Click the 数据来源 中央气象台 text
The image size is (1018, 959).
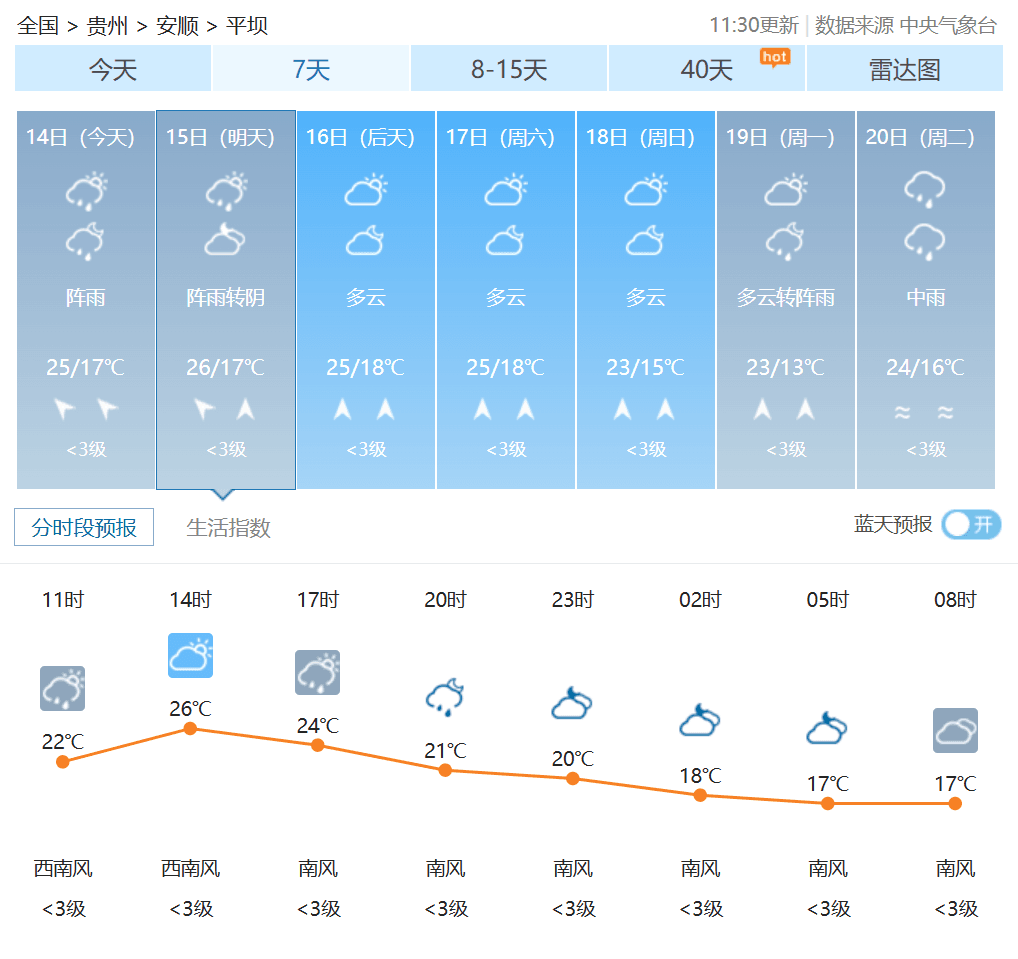(x=906, y=25)
